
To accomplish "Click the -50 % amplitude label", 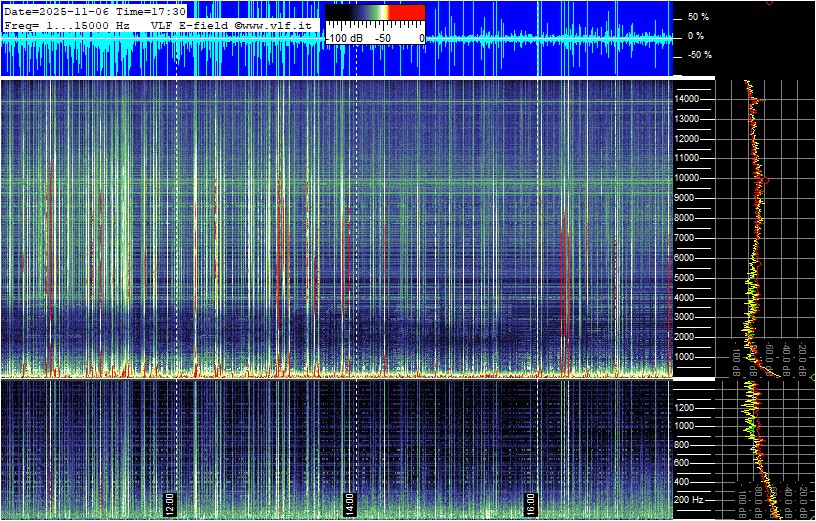I will (697, 55).
